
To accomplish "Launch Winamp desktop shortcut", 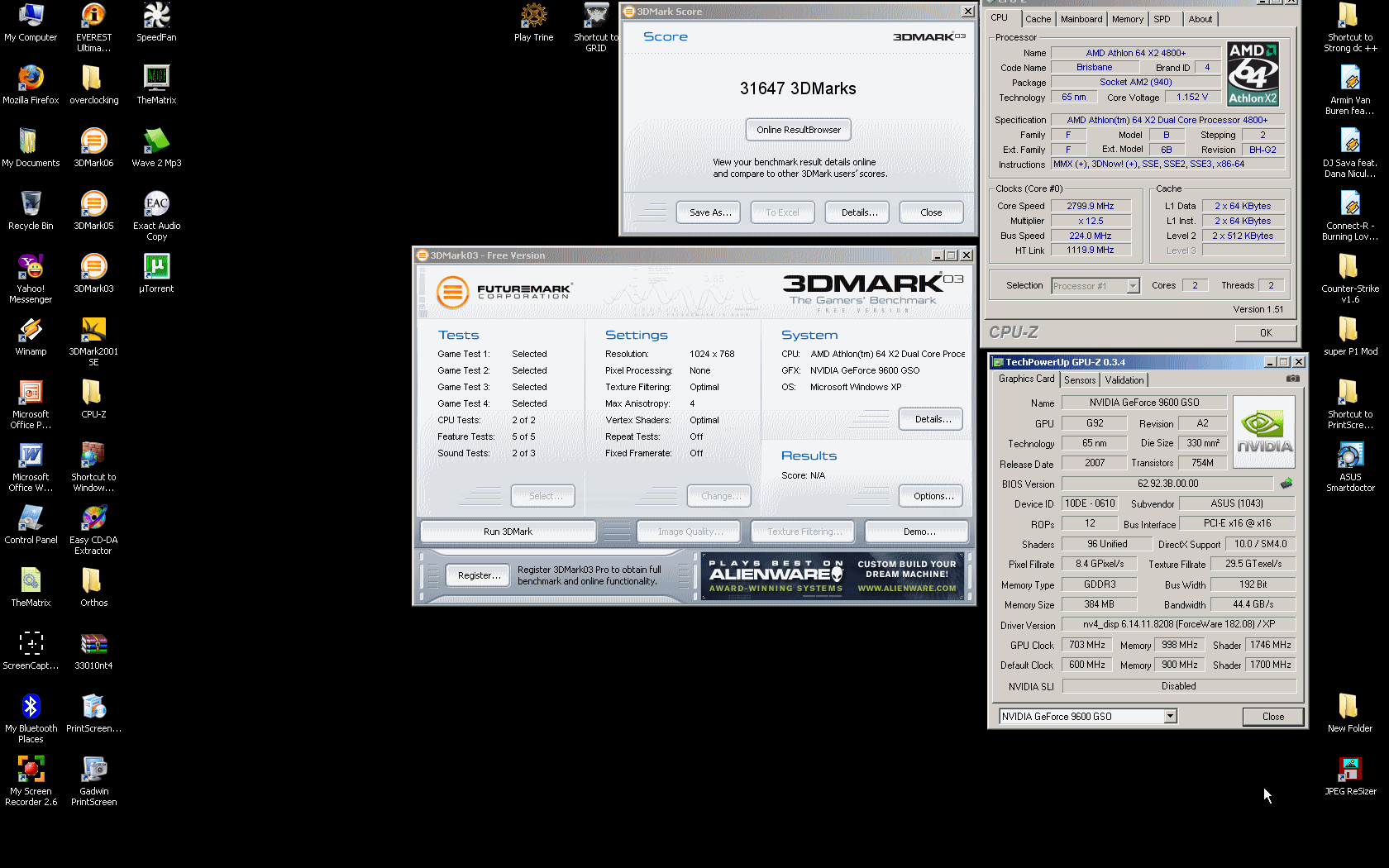I will tap(31, 336).
